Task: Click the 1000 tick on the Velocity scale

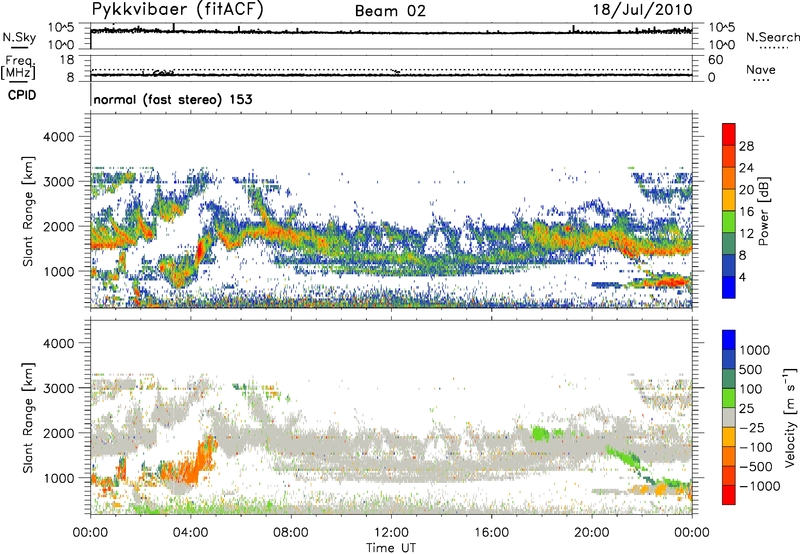Action: point(754,350)
